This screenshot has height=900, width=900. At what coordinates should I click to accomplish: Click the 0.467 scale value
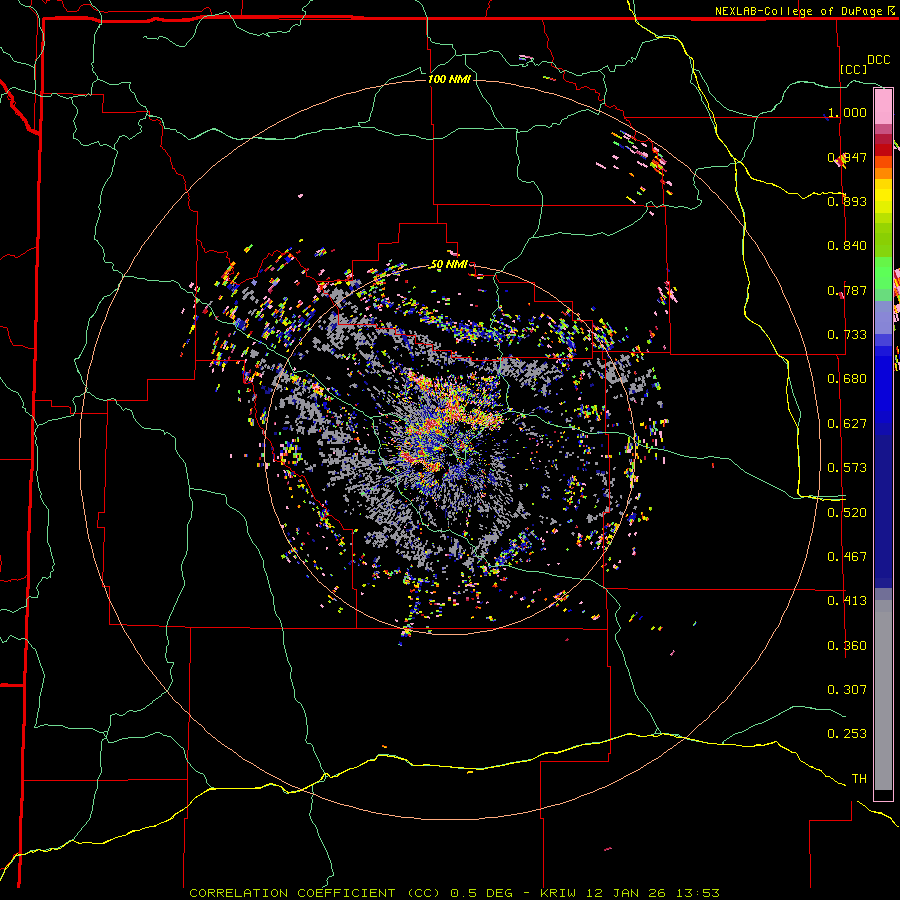coord(847,557)
